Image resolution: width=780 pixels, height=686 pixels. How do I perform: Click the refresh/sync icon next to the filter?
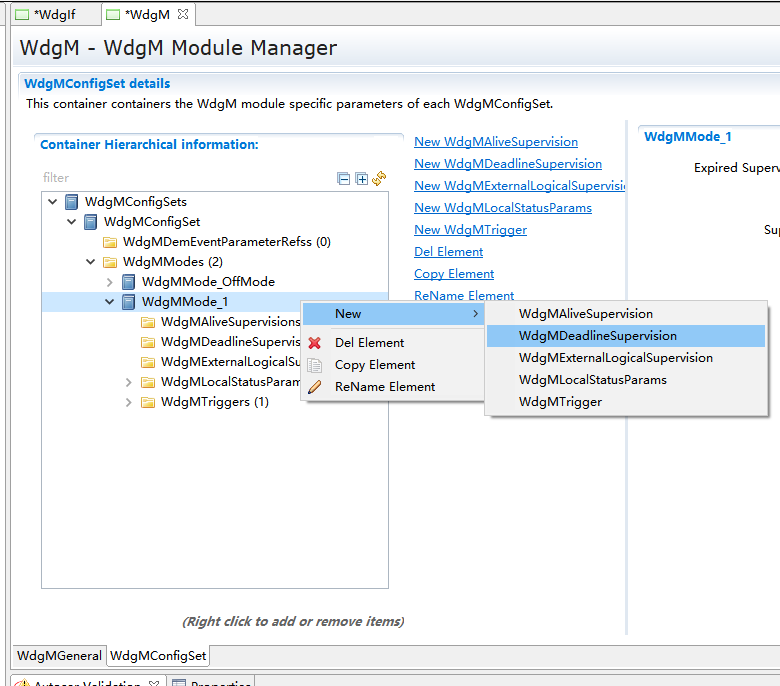pos(379,179)
